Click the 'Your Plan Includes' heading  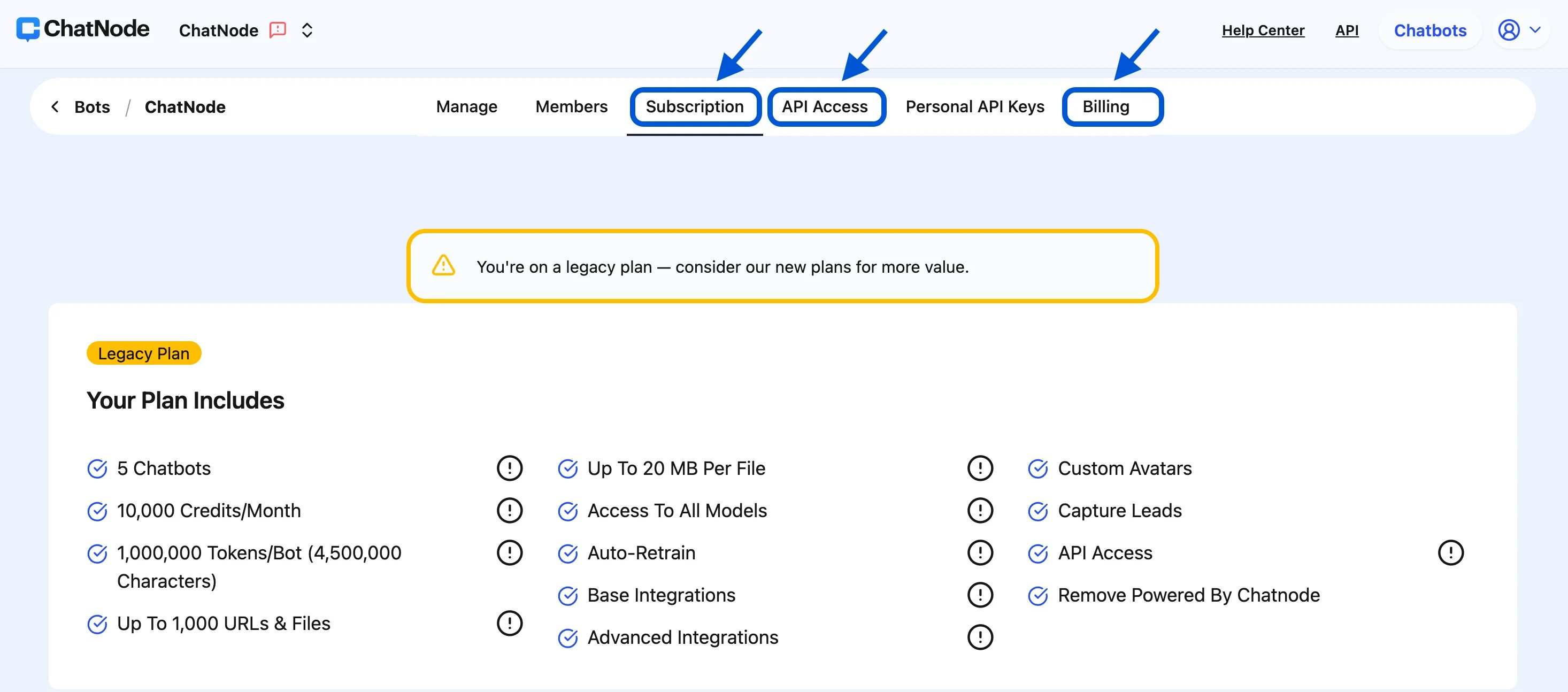[185, 401]
